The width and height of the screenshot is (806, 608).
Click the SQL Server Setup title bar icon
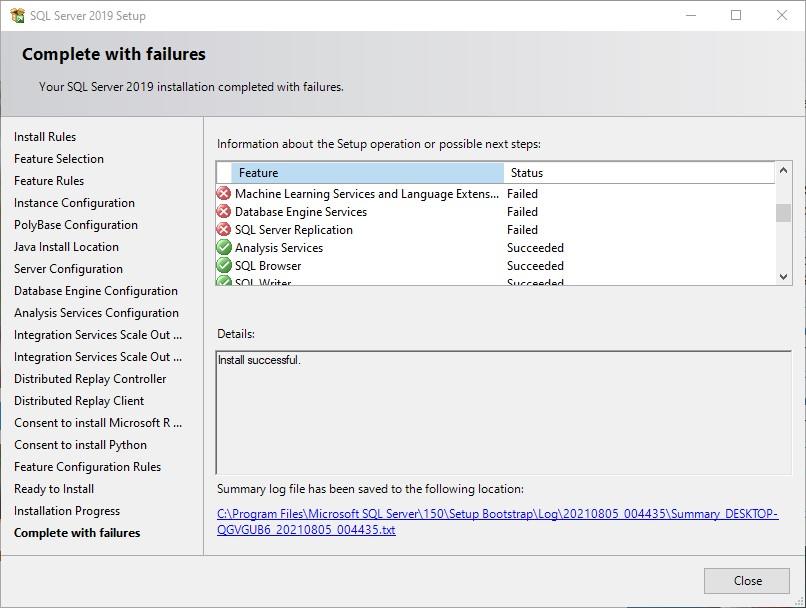[17, 15]
